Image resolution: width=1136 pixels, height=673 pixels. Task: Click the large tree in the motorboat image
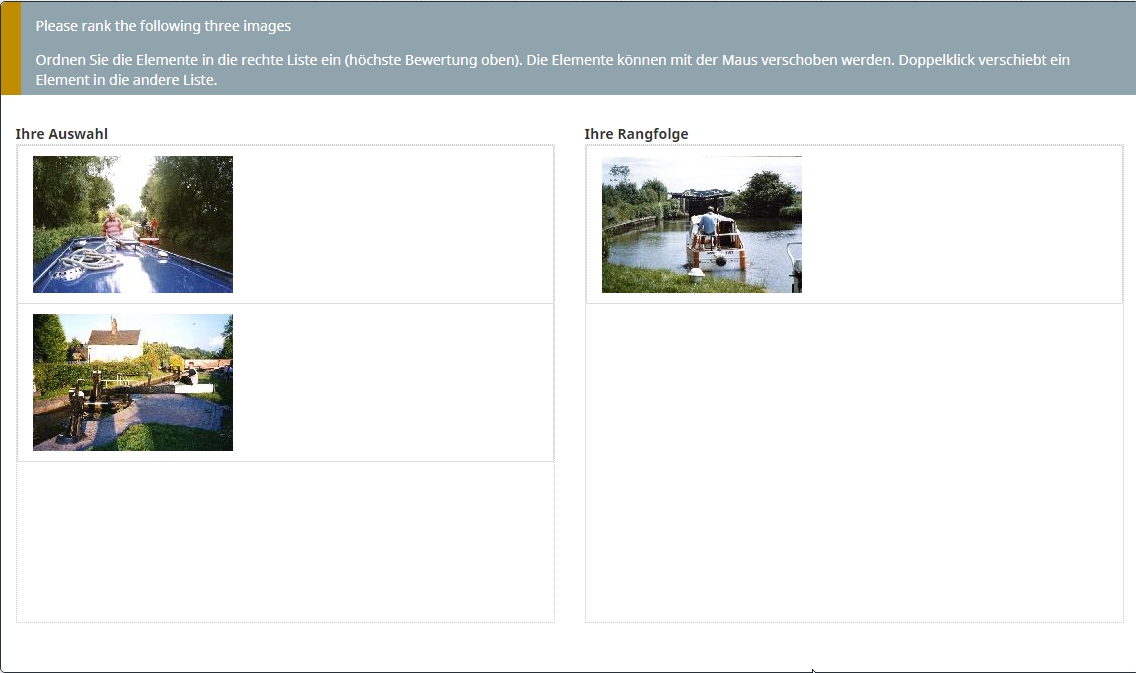point(765,190)
